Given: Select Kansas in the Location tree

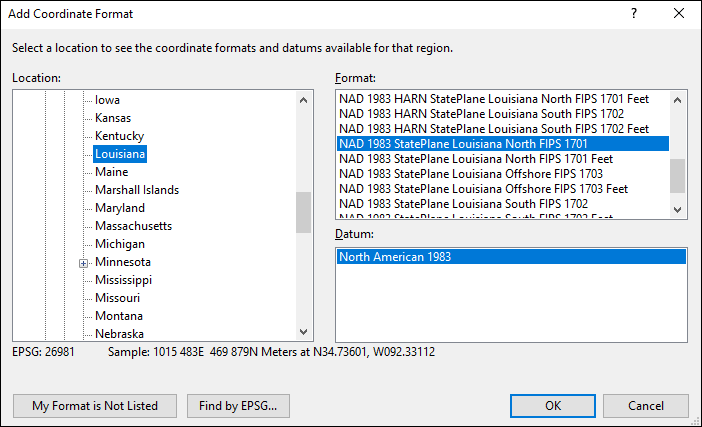Looking at the screenshot, I should point(113,118).
